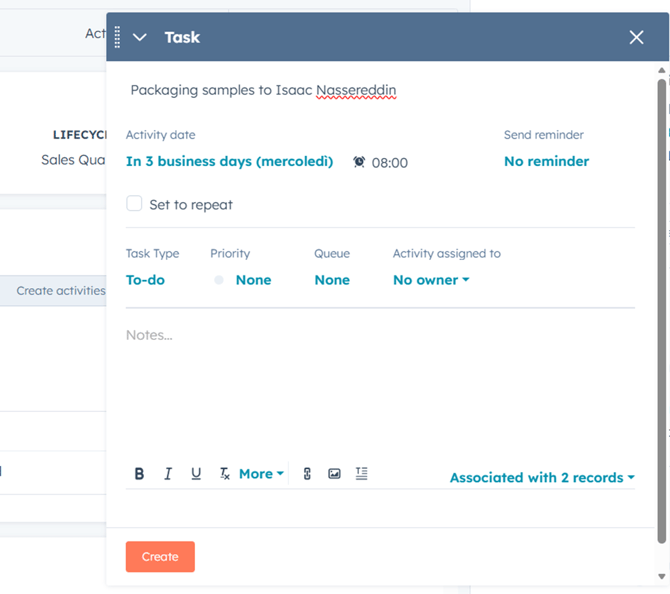Screen dimensions: 670x594
Task: Insert an image into the notes
Action: [334, 474]
